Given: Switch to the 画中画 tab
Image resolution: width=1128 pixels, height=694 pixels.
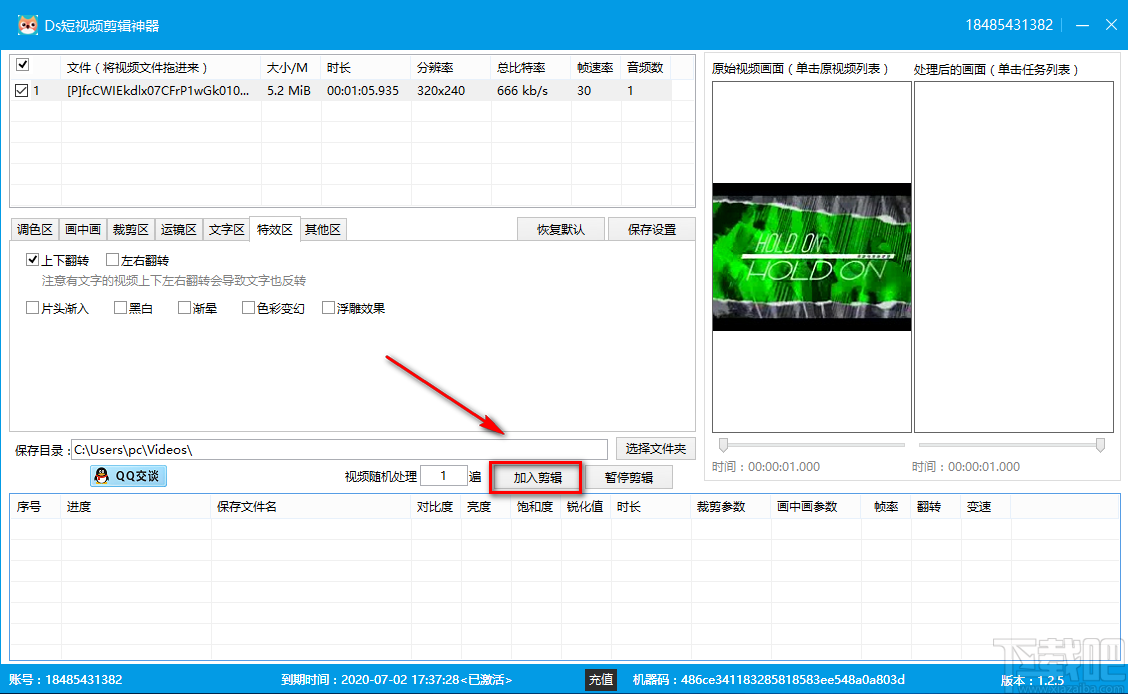Looking at the screenshot, I should pos(82,228).
